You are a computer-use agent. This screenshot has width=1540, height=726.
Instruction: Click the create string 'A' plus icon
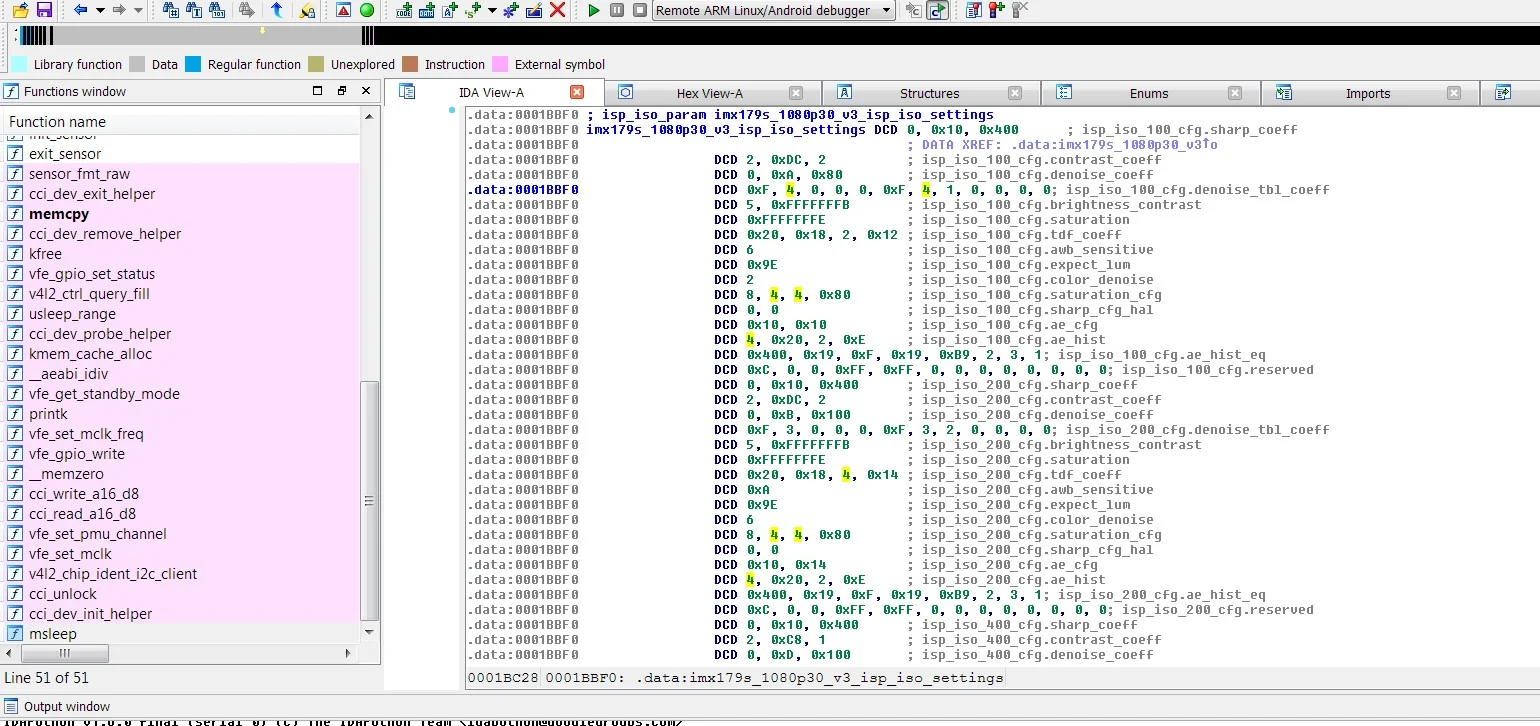[x=450, y=10]
